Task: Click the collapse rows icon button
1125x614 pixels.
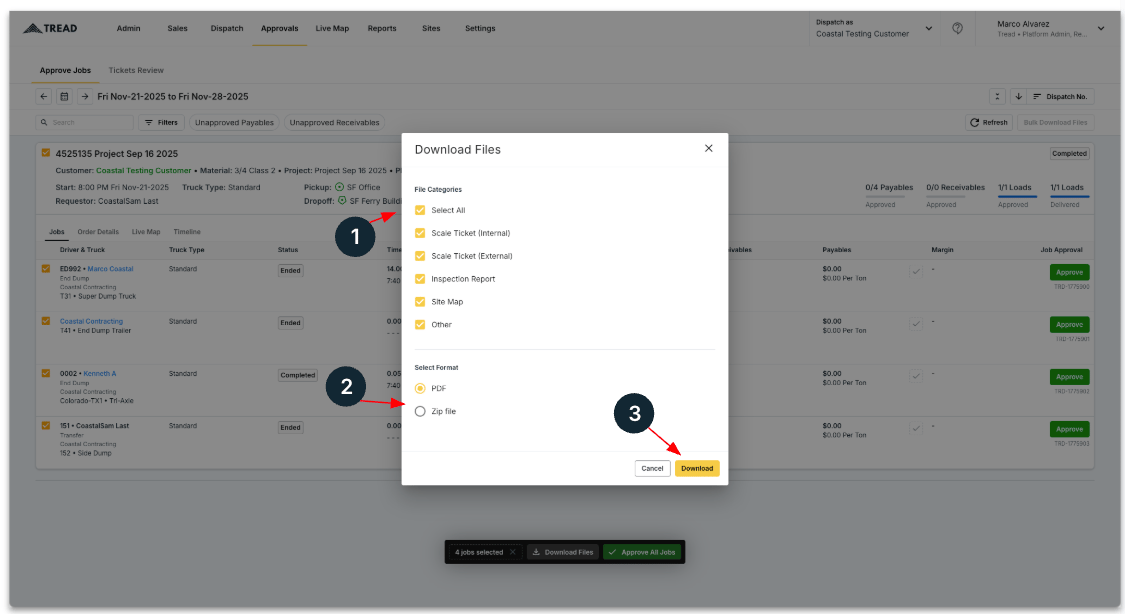Action: coord(997,96)
